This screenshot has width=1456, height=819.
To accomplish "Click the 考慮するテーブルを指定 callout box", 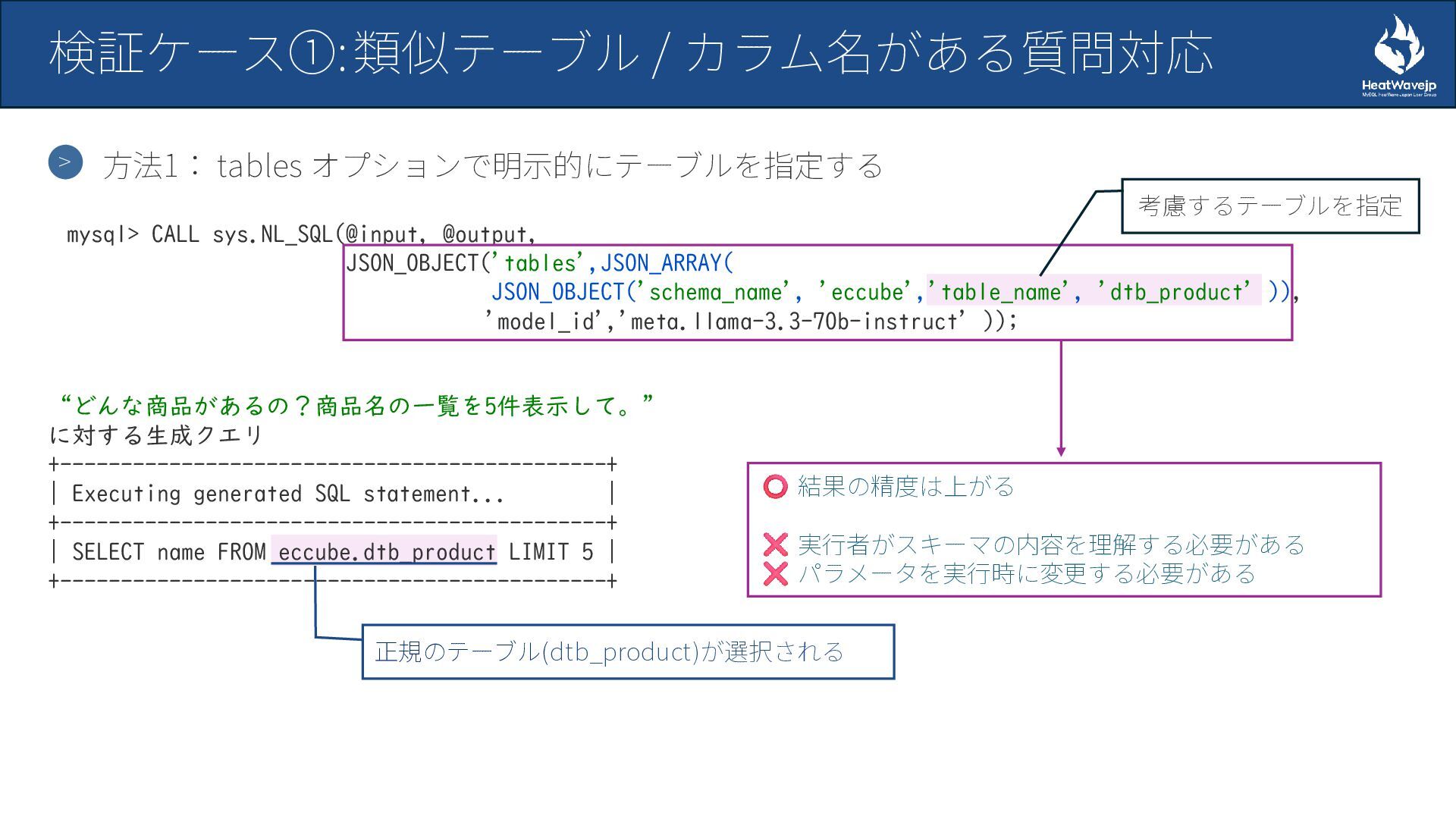I will point(1269,206).
